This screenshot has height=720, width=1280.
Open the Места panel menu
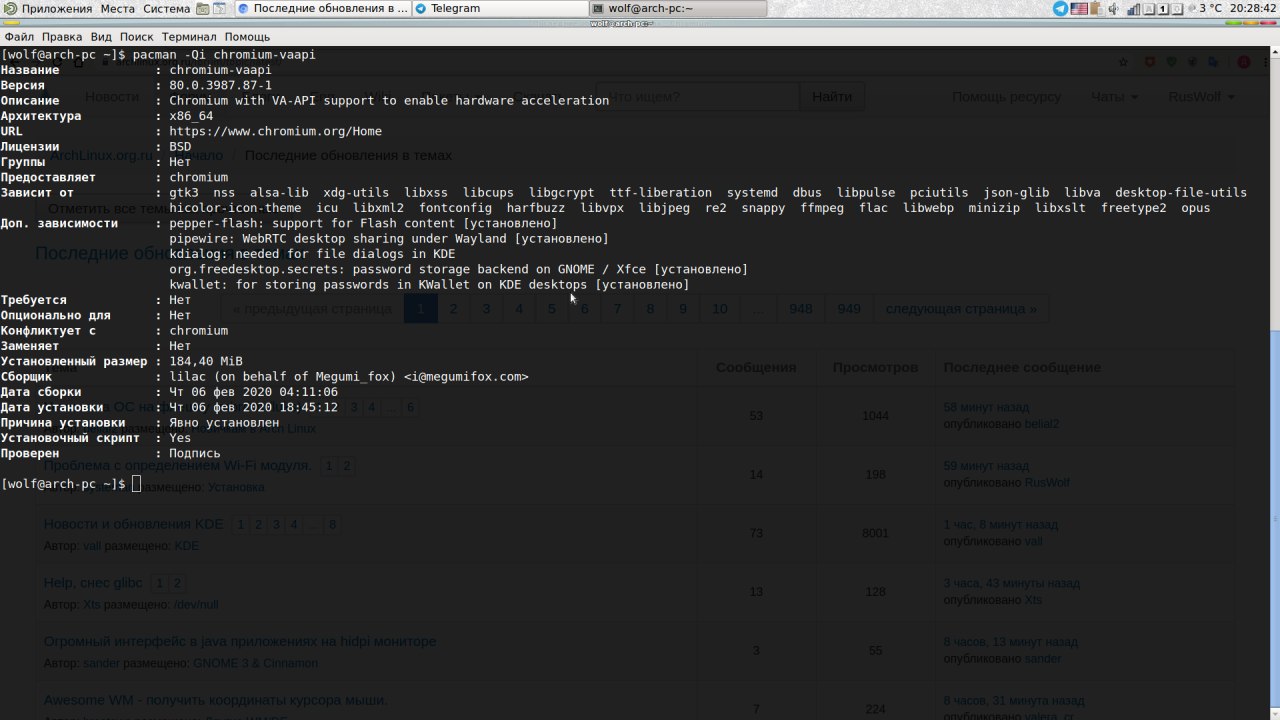117,8
